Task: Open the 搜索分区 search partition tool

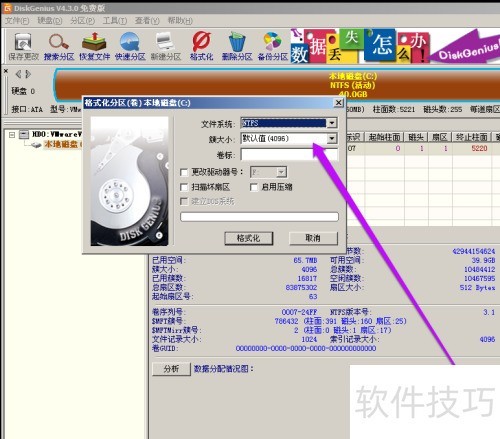Action: pos(59,47)
